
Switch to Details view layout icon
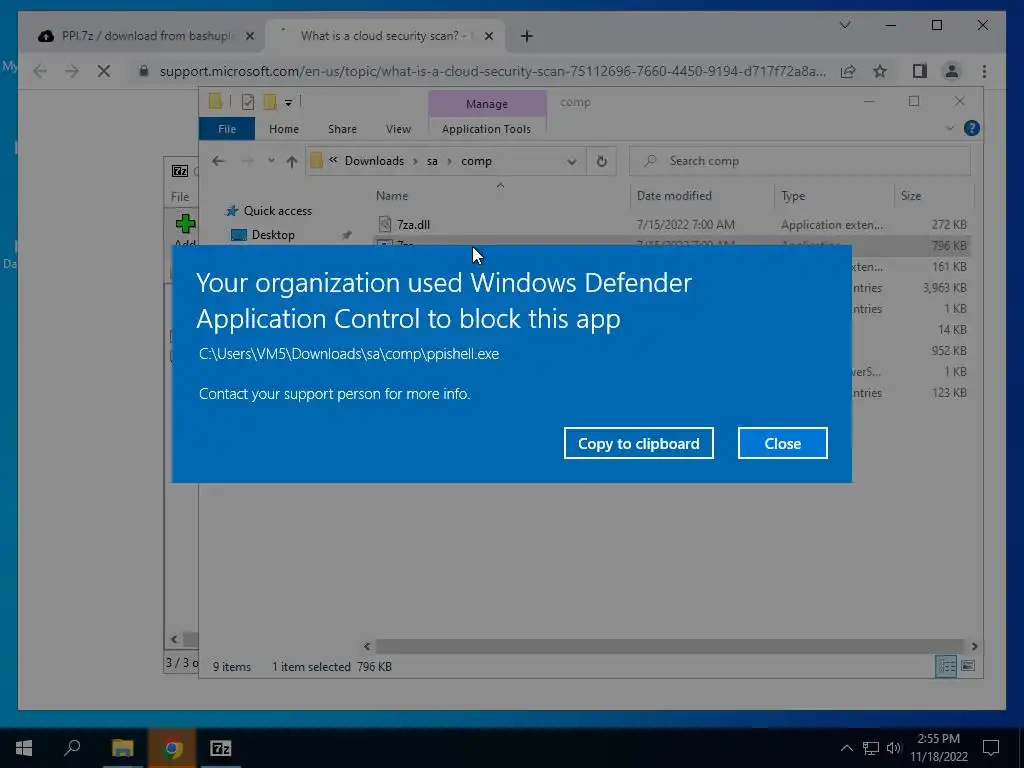[946, 666]
